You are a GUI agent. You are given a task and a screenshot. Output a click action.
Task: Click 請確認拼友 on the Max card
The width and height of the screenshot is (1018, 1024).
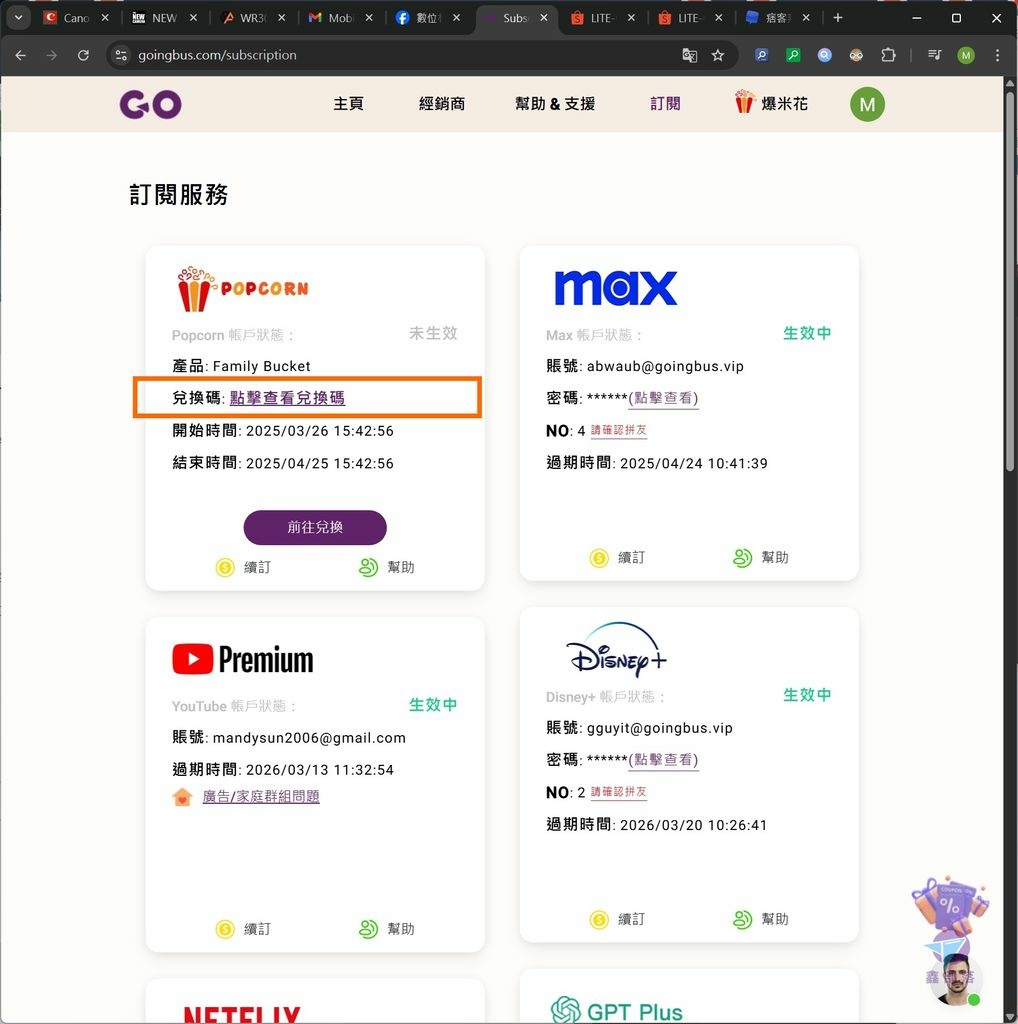click(x=618, y=430)
